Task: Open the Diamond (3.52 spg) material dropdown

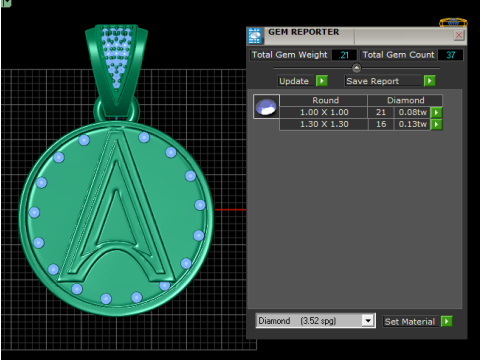Action: 368,321
